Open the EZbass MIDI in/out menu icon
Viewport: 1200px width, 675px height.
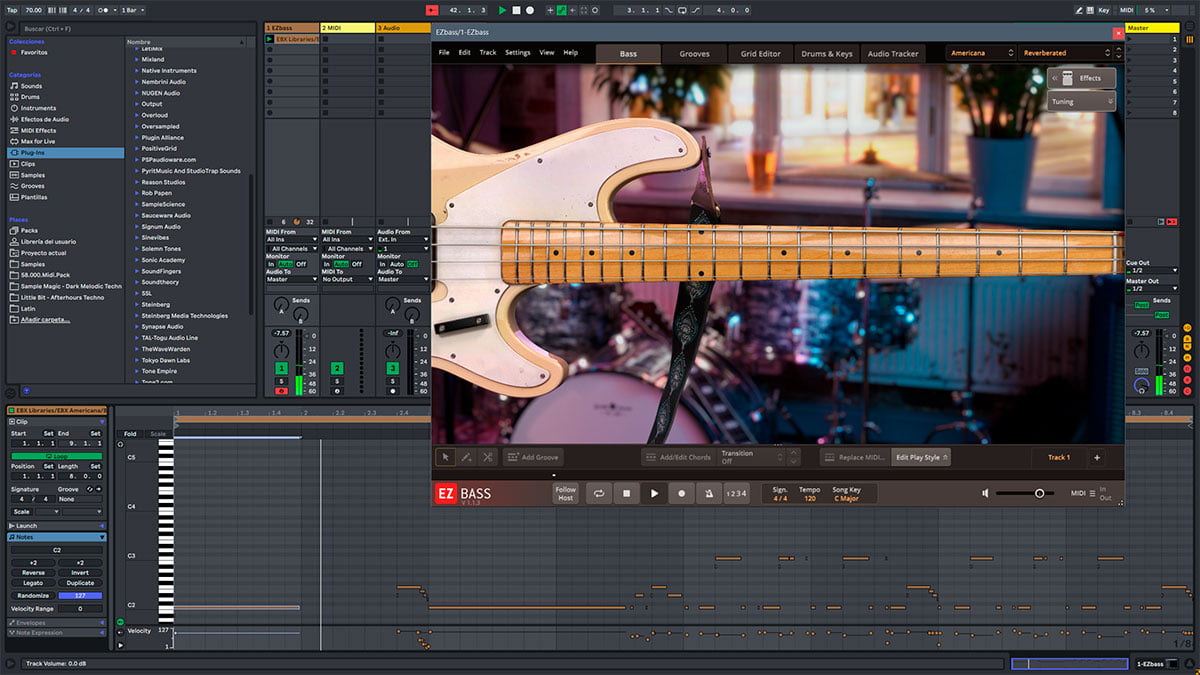coord(1093,493)
